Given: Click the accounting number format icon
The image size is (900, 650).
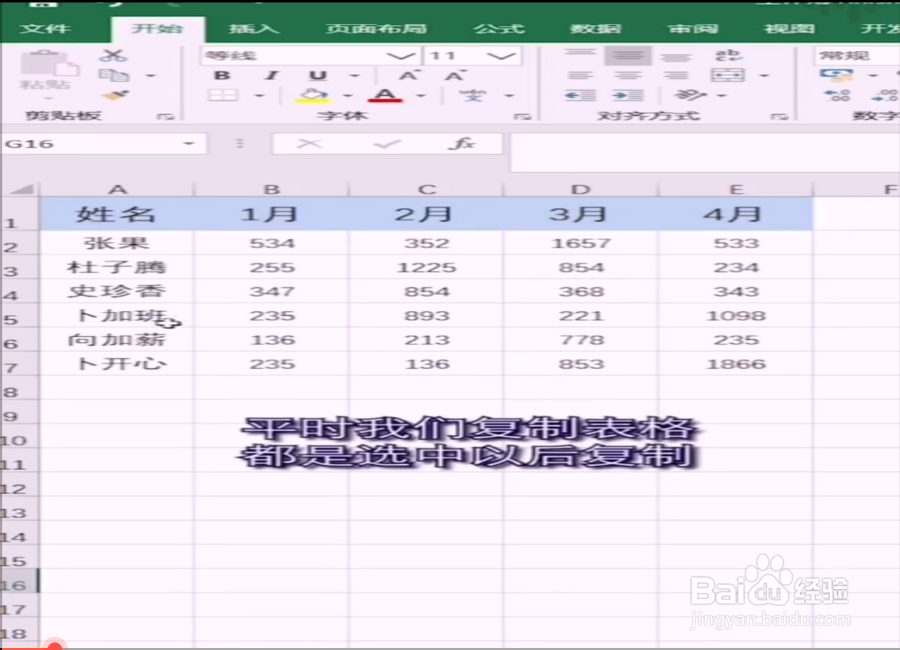Looking at the screenshot, I should (x=837, y=75).
